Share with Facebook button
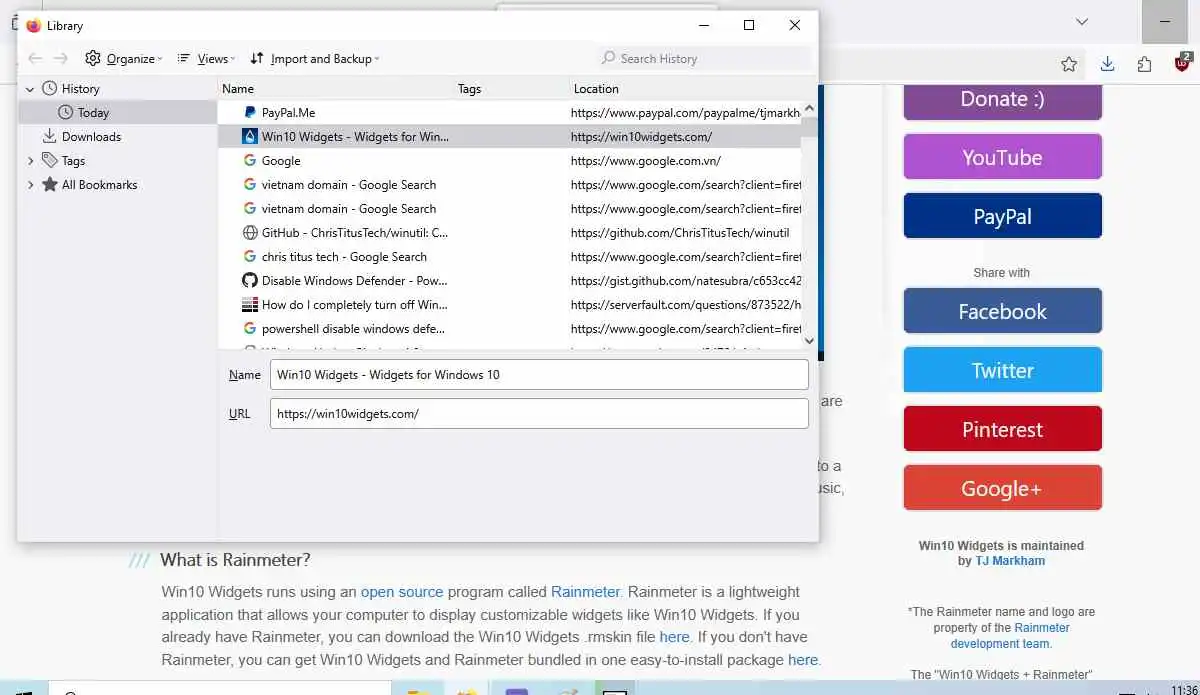1200x695 pixels. [x=1002, y=311]
